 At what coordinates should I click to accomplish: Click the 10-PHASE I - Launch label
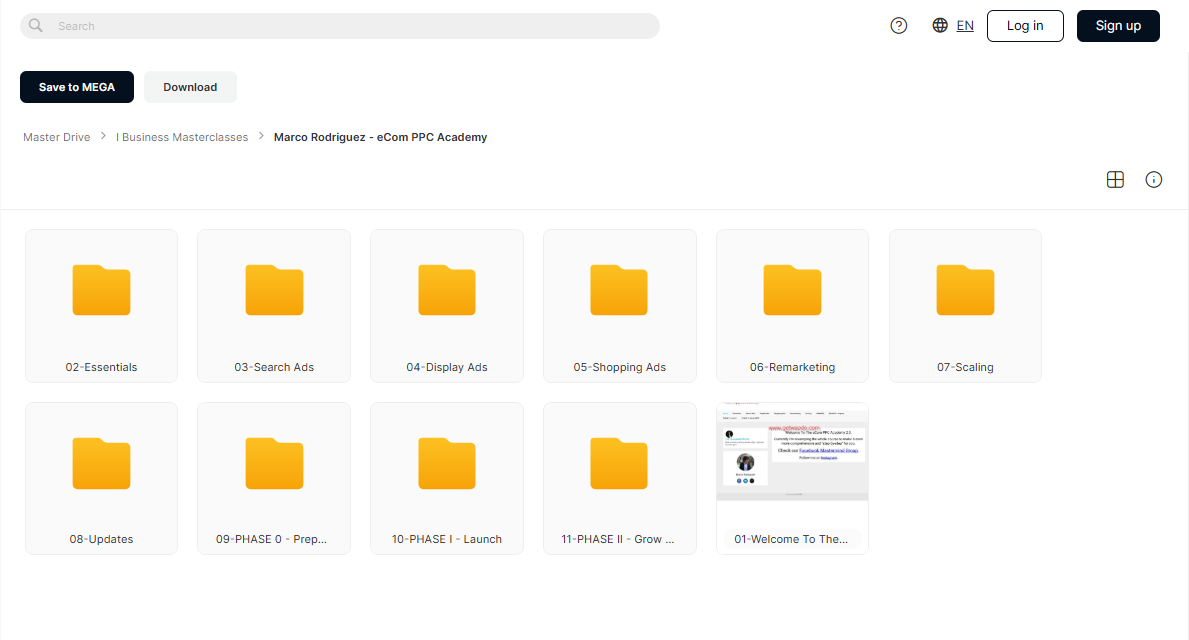pos(447,539)
